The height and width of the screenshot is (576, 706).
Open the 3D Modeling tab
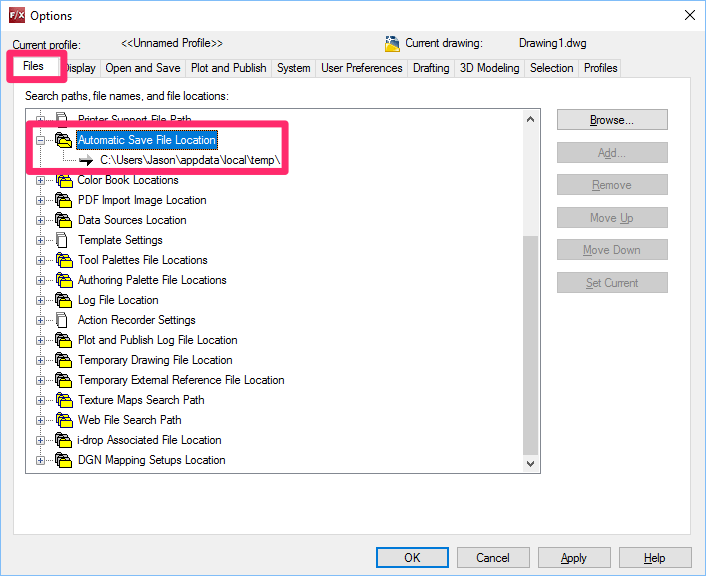coord(489,68)
